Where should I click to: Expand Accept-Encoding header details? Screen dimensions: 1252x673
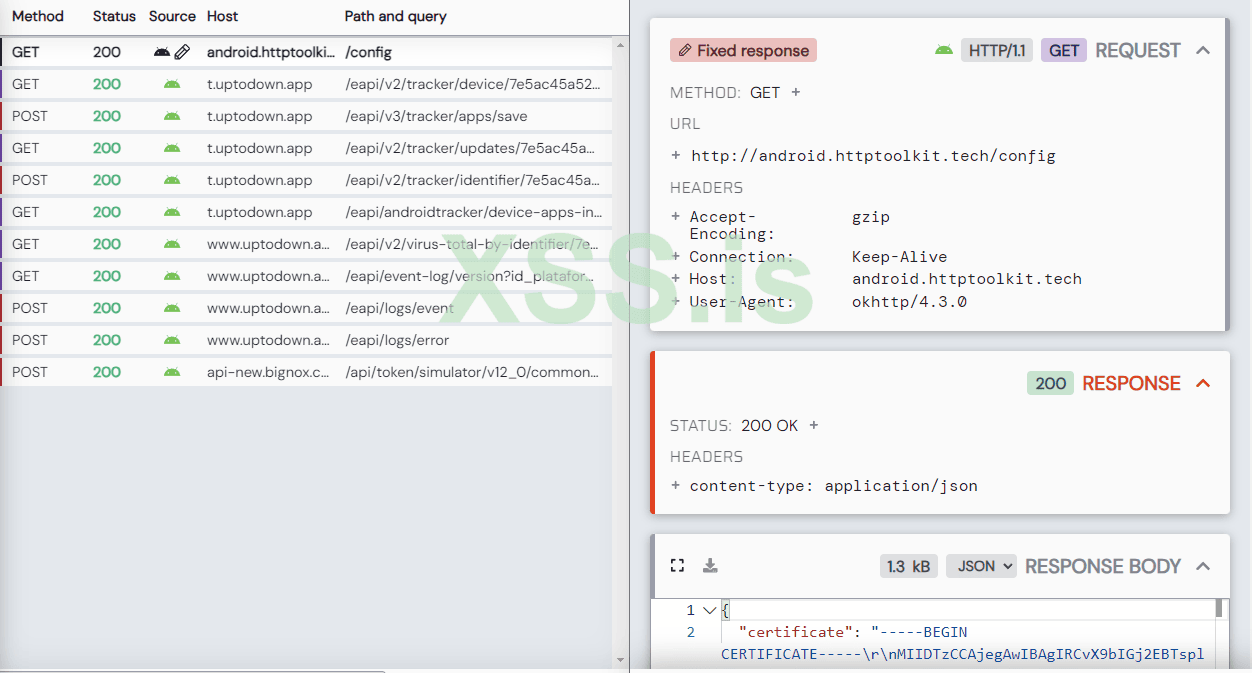(x=676, y=217)
